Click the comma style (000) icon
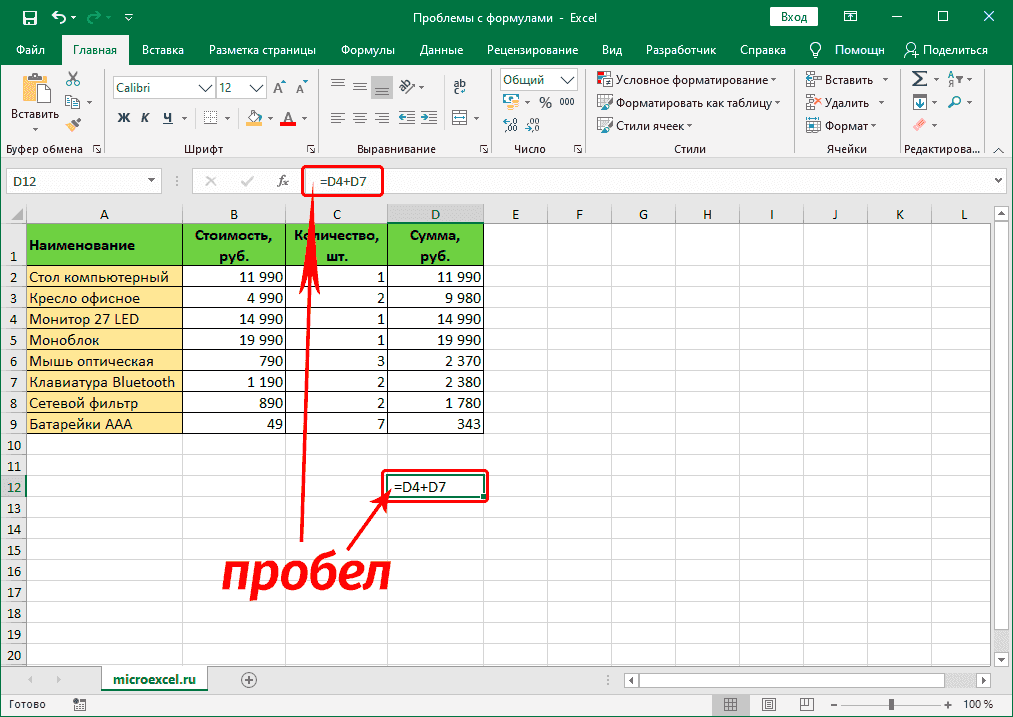 click(x=566, y=100)
